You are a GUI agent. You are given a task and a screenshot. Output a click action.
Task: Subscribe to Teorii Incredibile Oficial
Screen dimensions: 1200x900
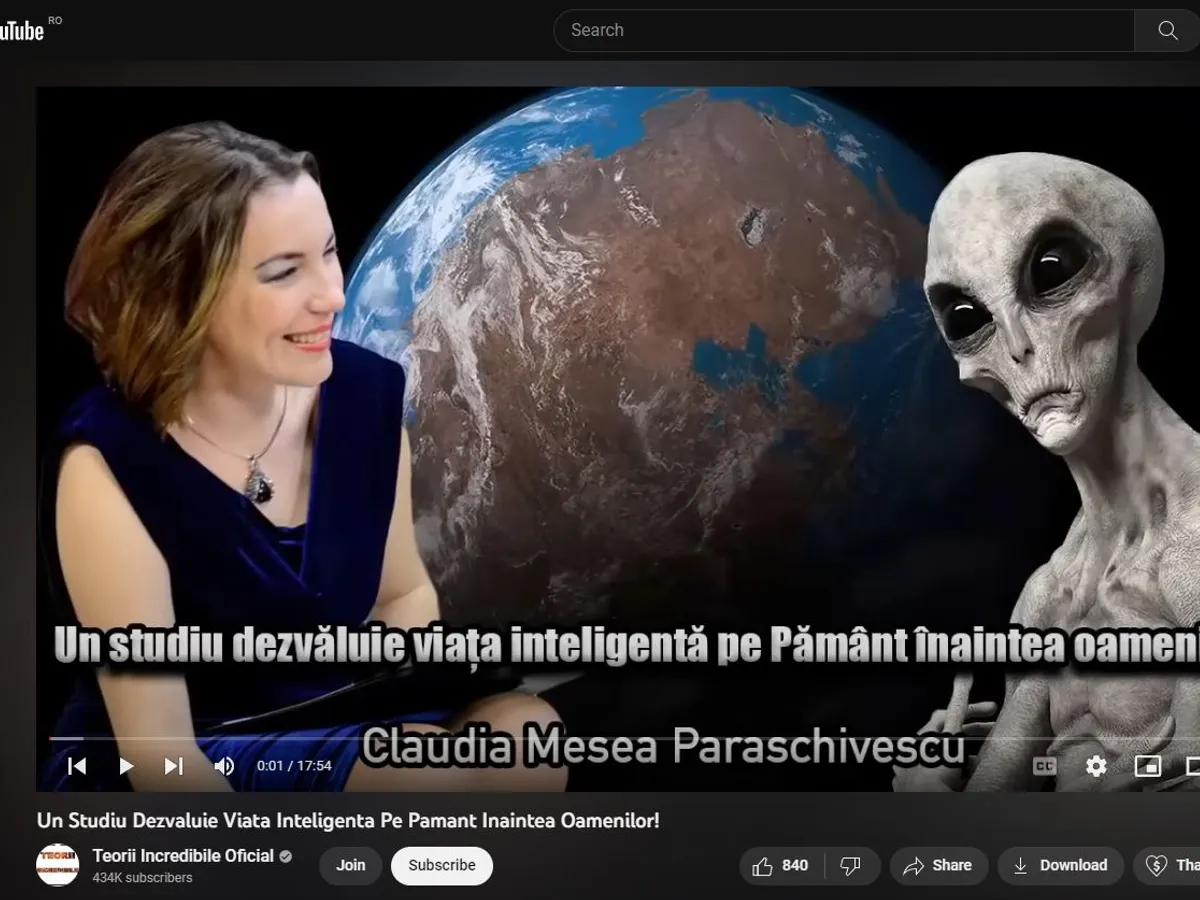point(441,865)
